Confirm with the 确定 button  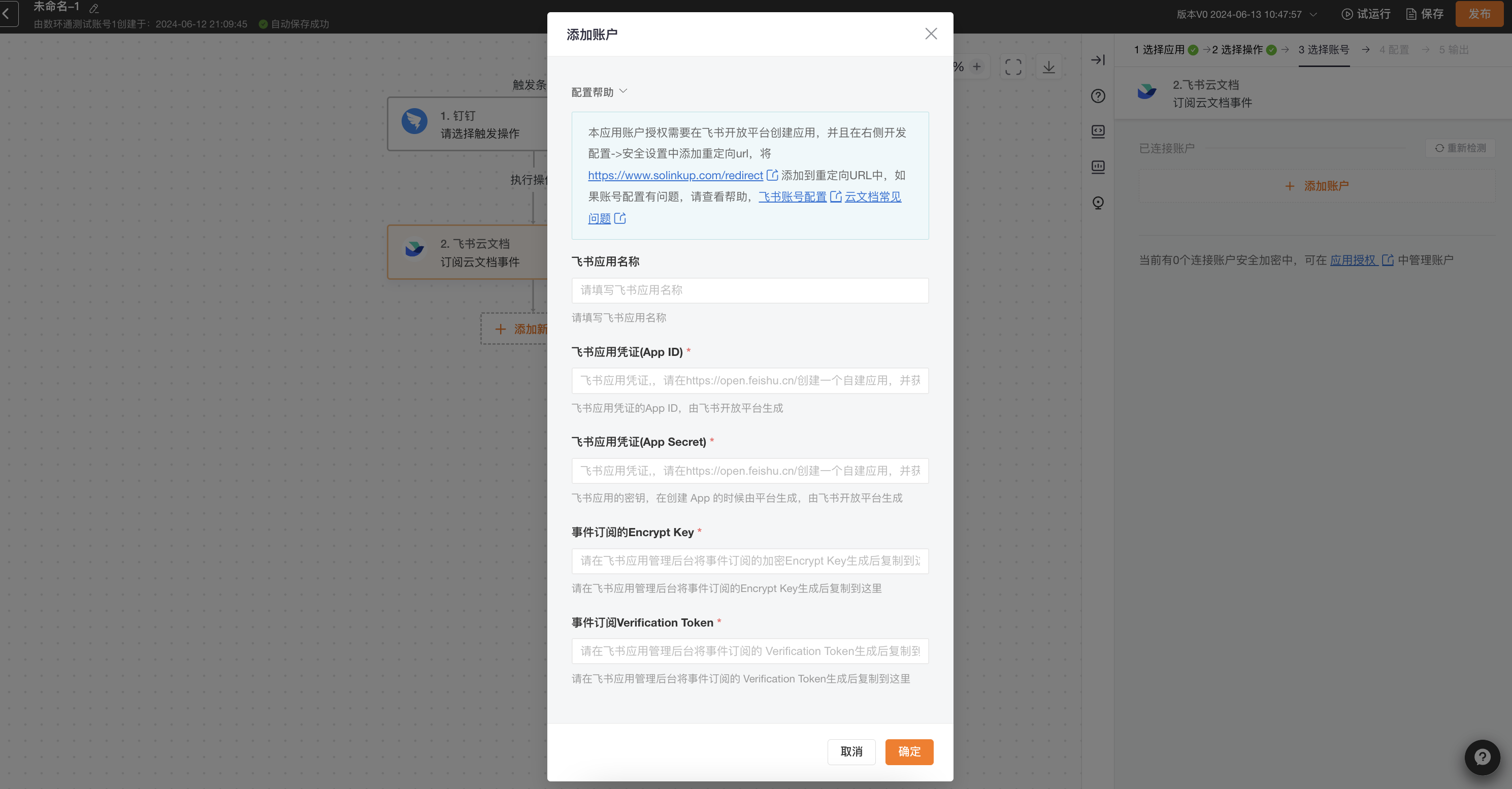(x=909, y=751)
